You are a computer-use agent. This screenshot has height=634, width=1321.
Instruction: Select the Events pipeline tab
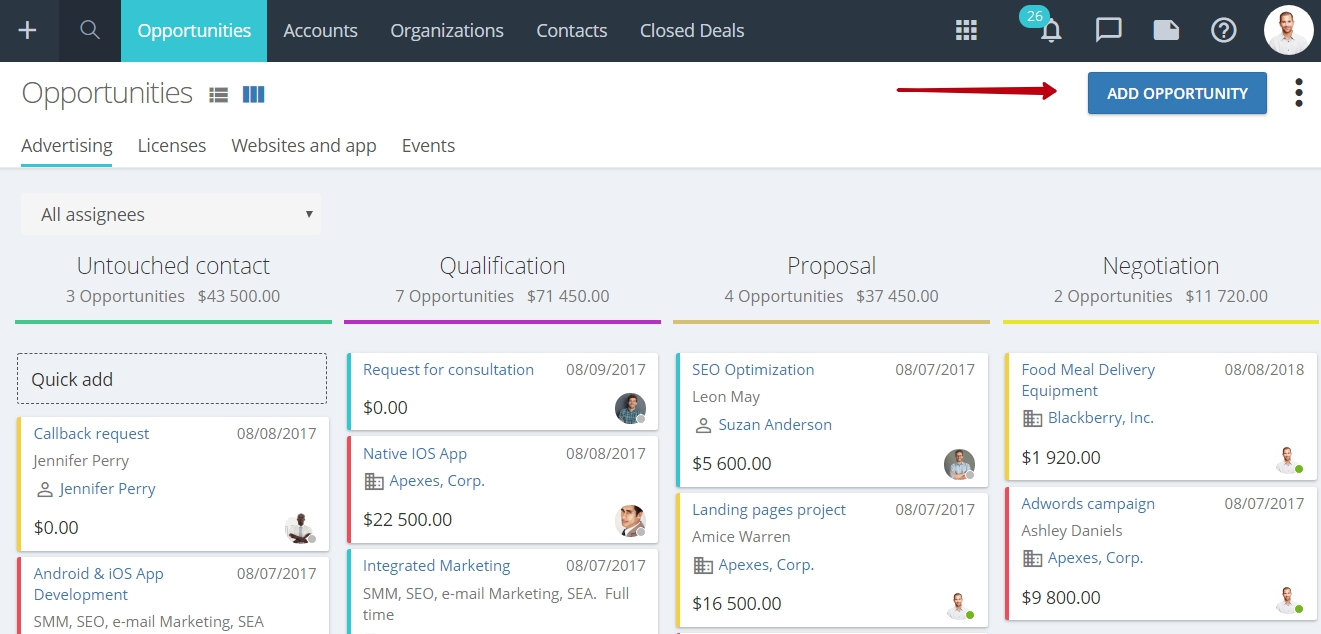pos(428,146)
